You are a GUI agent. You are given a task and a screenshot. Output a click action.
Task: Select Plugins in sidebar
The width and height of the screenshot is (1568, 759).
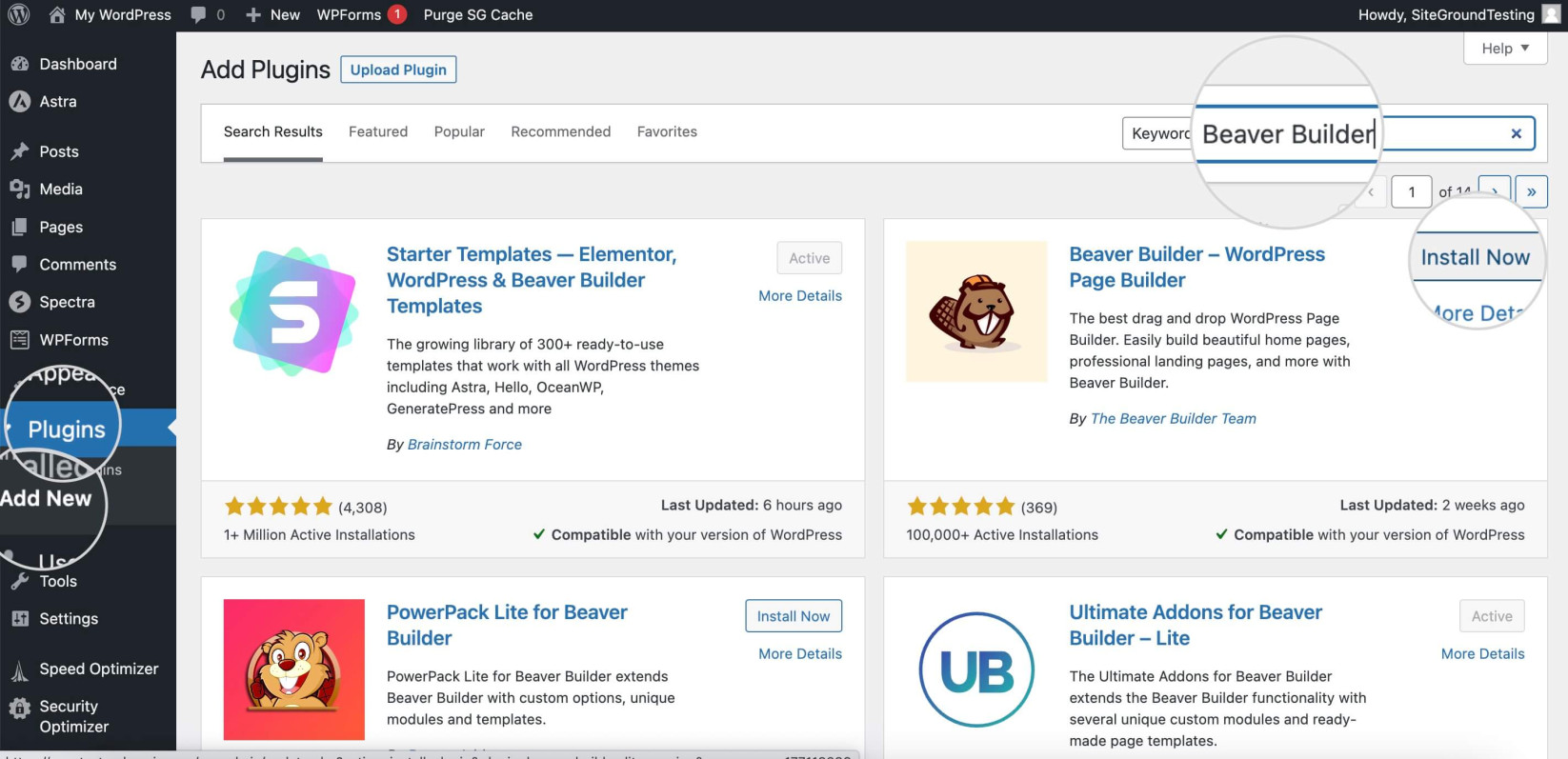[x=67, y=429]
